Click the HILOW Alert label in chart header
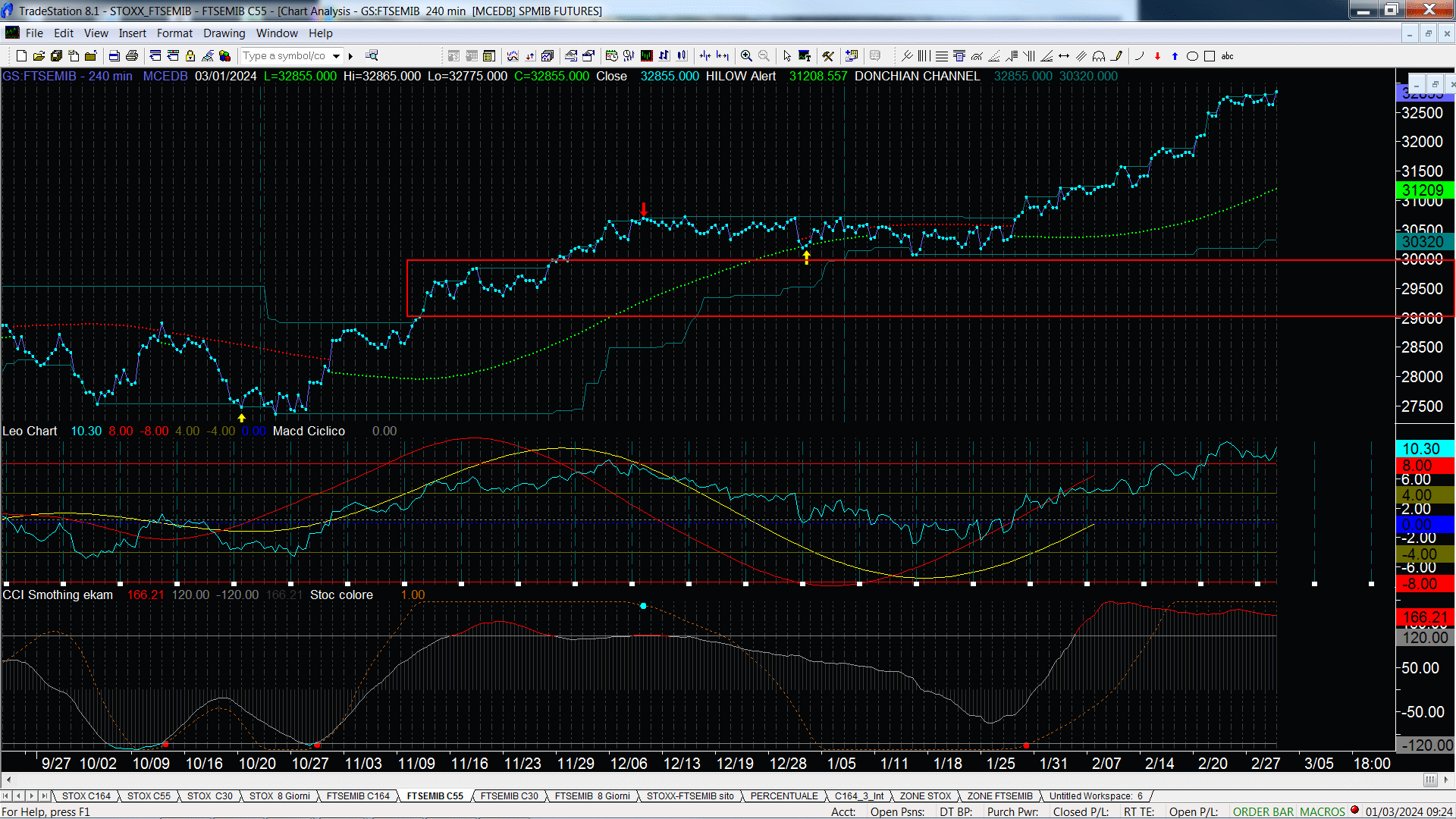Viewport: 1456px width, 819px height. (741, 76)
